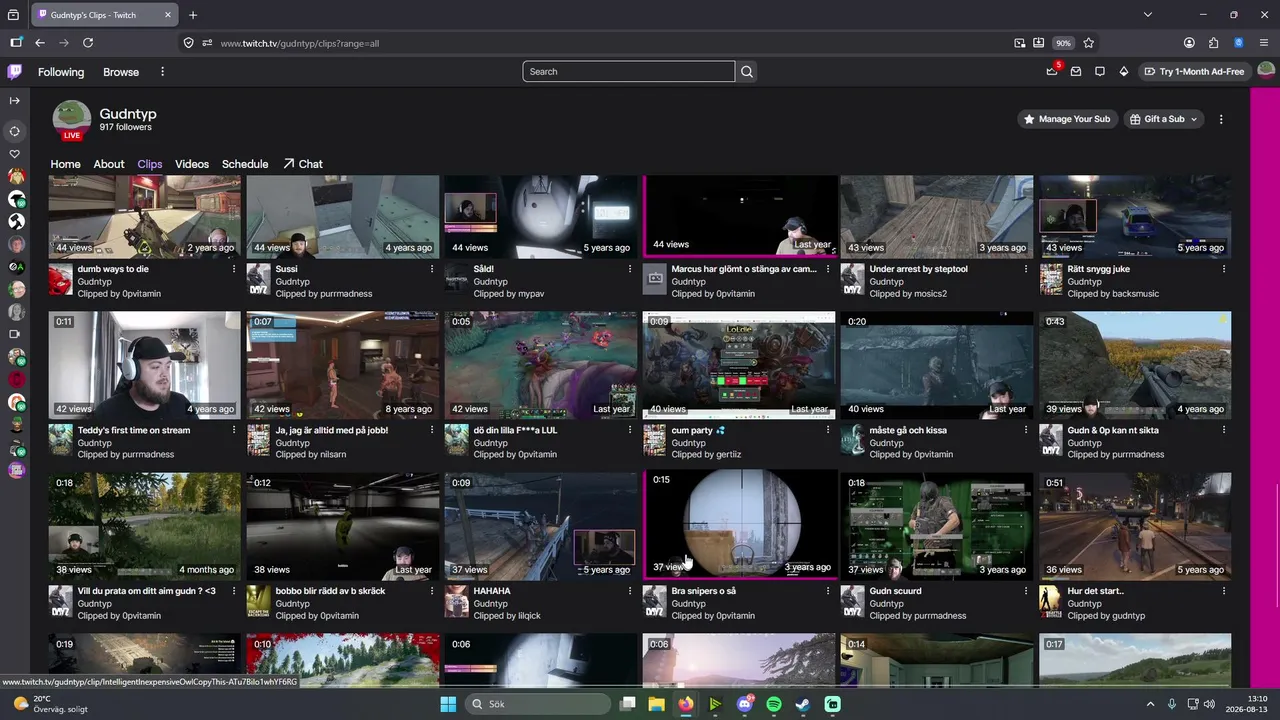Bookmark this page with the star

1089,43
